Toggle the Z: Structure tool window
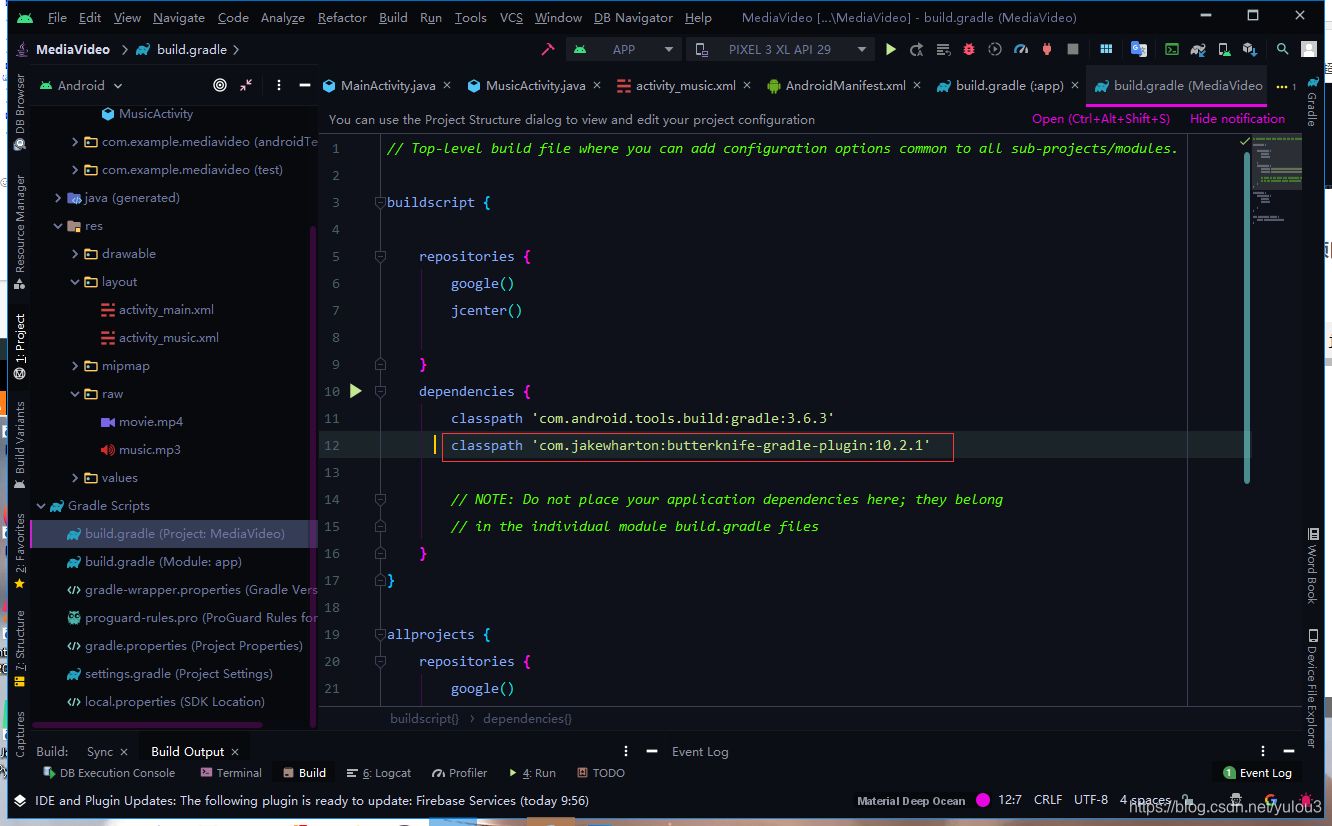 click(x=20, y=648)
